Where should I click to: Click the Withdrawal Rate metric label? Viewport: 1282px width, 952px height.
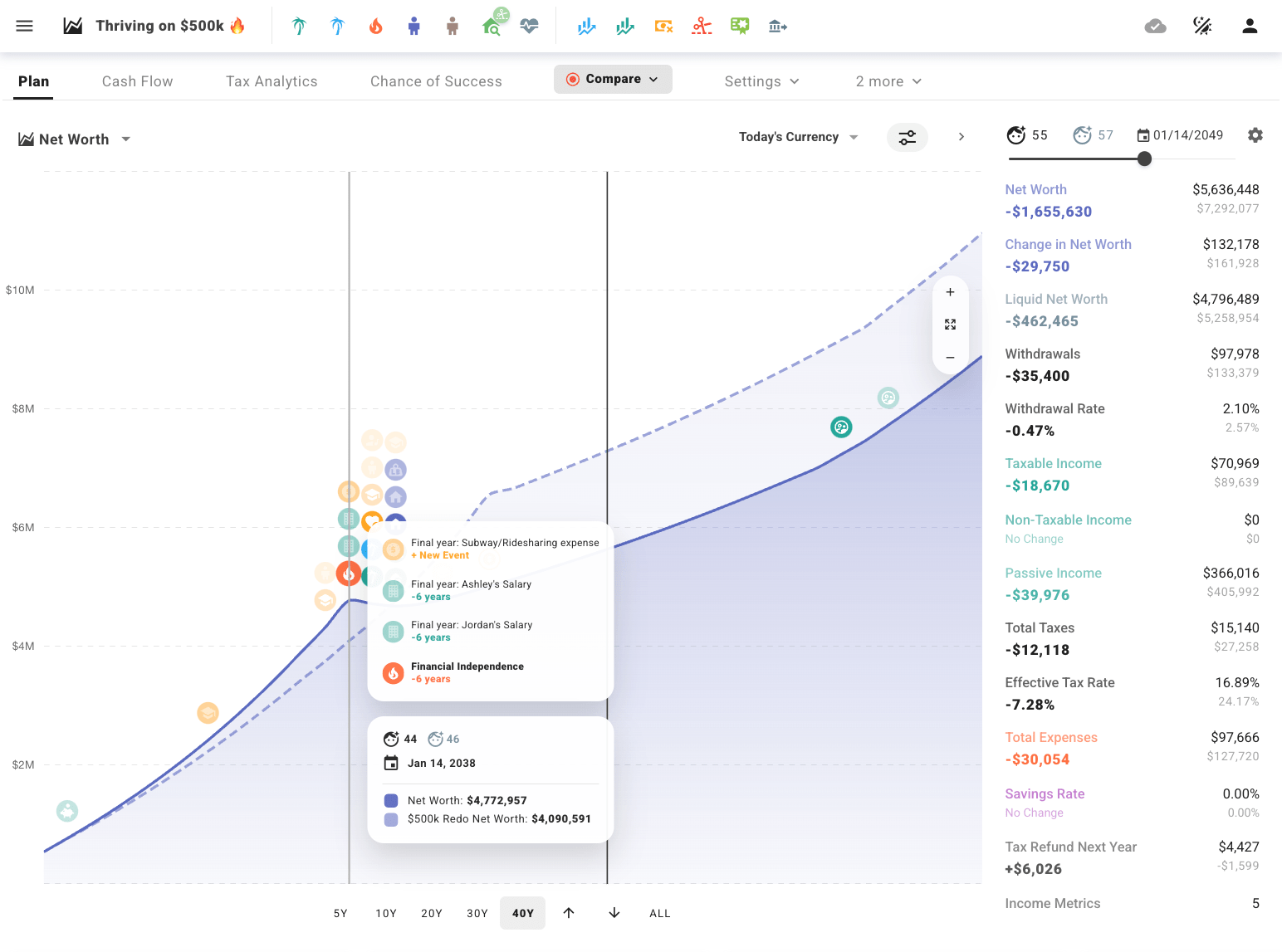(1054, 408)
